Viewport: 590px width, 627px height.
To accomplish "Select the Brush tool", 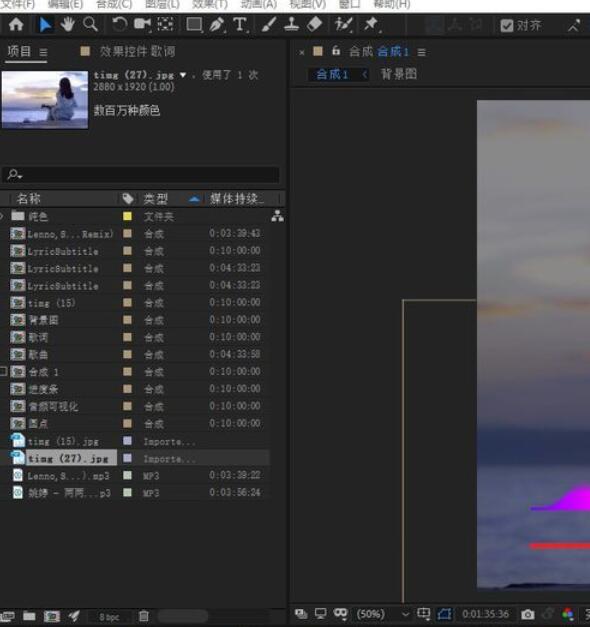I will pyautogui.click(x=268, y=25).
